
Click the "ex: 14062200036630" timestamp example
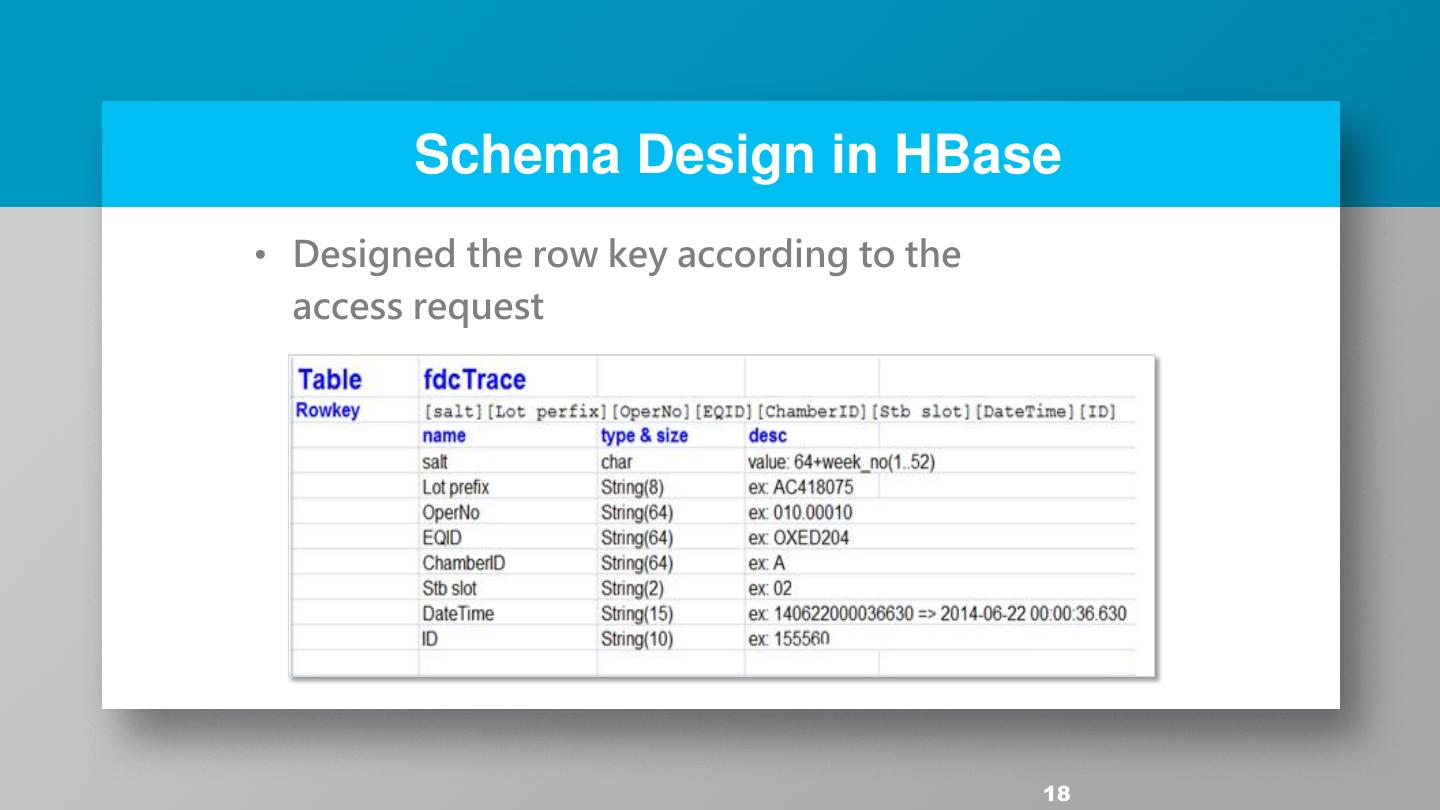(937, 613)
